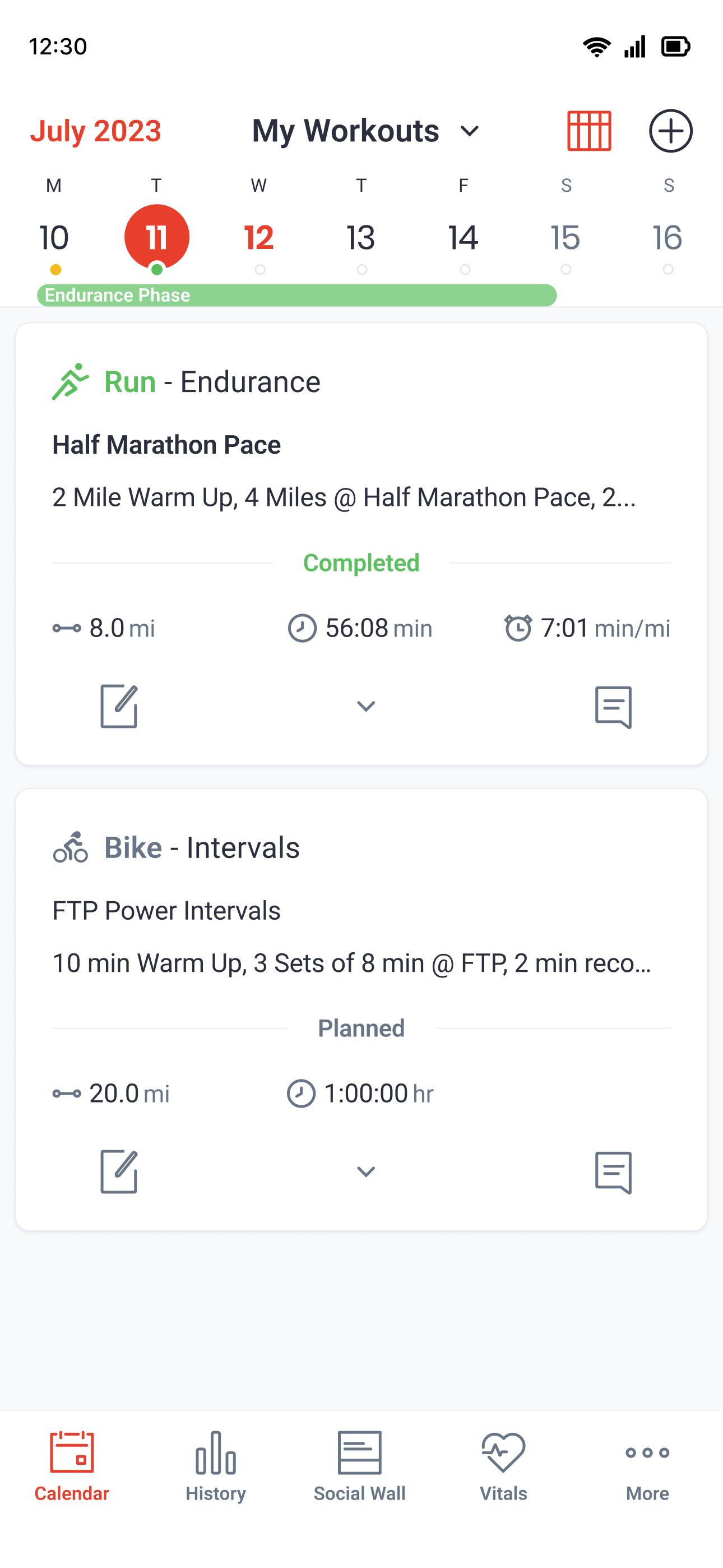Screen dimensions: 723x1568
Task: Tap the add workout plus icon
Action: click(x=671, y=131)
